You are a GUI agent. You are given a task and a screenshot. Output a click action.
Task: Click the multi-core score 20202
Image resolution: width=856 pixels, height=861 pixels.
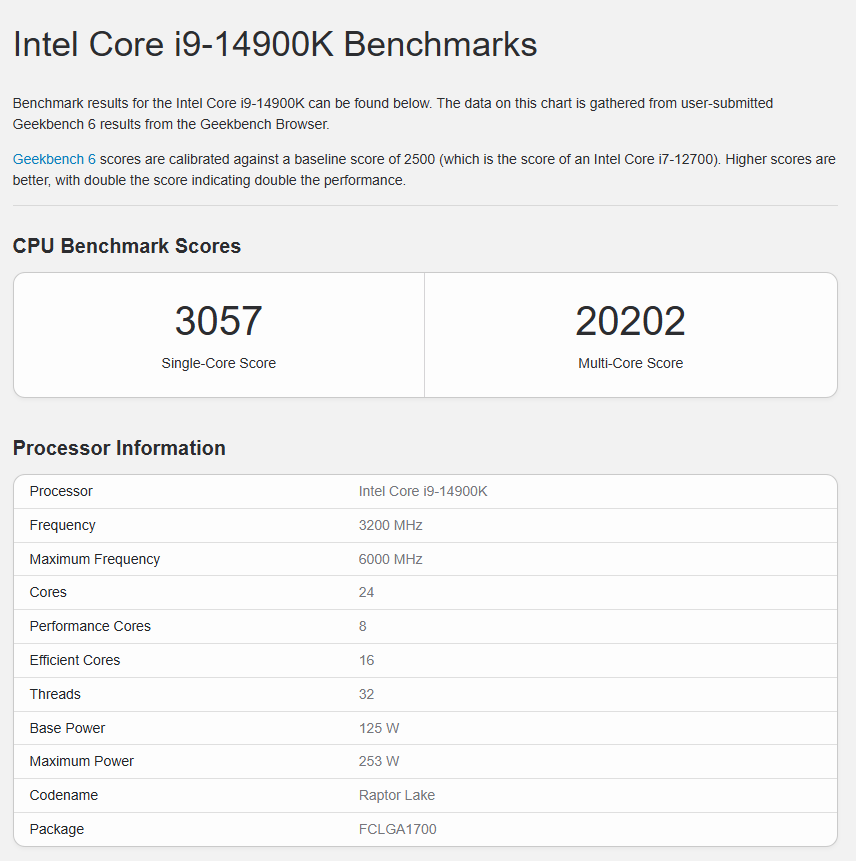pos(630,321)
